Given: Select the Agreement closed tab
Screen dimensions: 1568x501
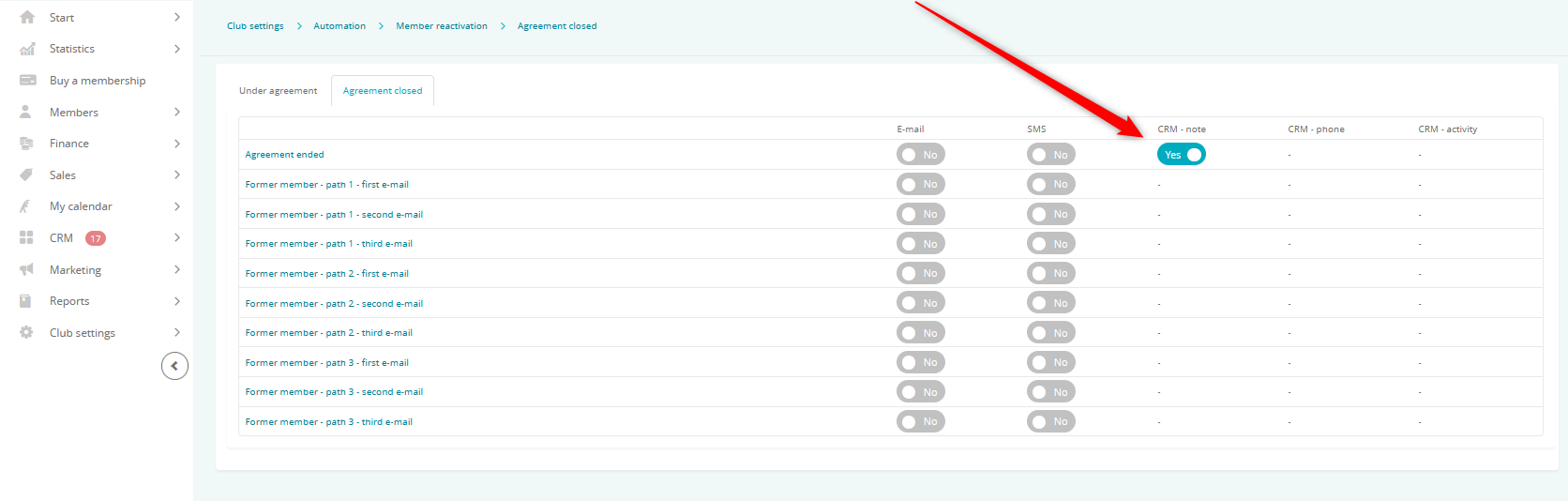Looking at the screenshot, I should click(383, 91).
